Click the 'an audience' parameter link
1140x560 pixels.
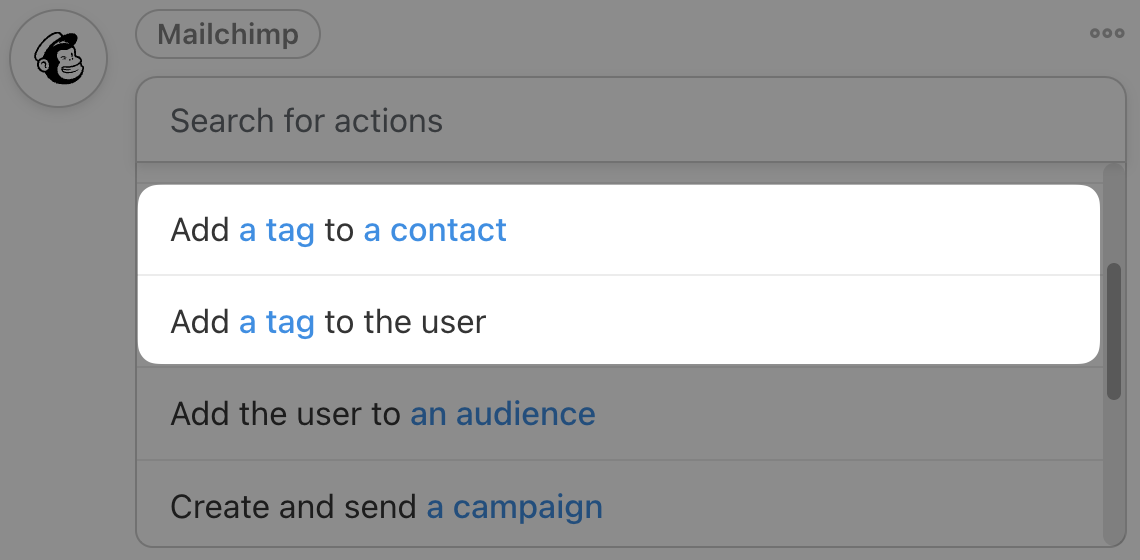pyautogui.click(x=503, y=414)
